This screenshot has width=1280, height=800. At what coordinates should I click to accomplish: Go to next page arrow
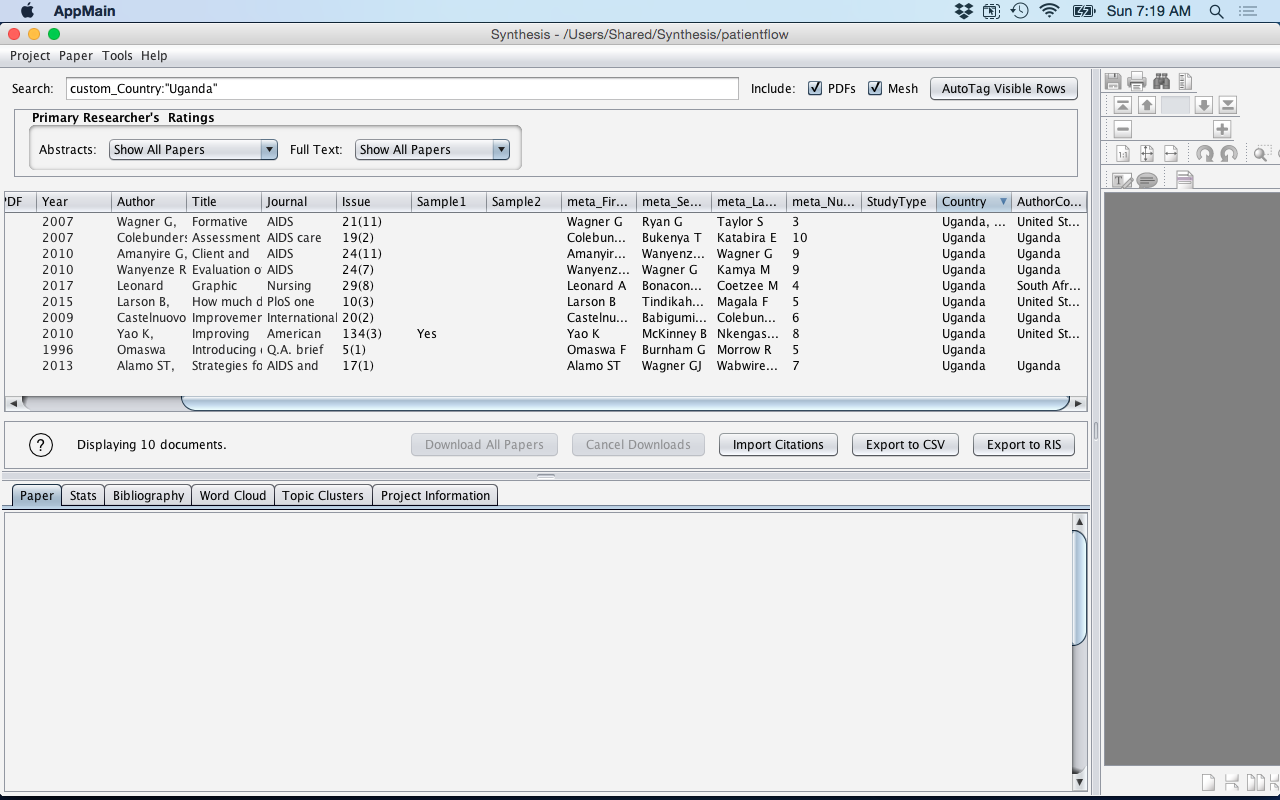click(1204, 105)
